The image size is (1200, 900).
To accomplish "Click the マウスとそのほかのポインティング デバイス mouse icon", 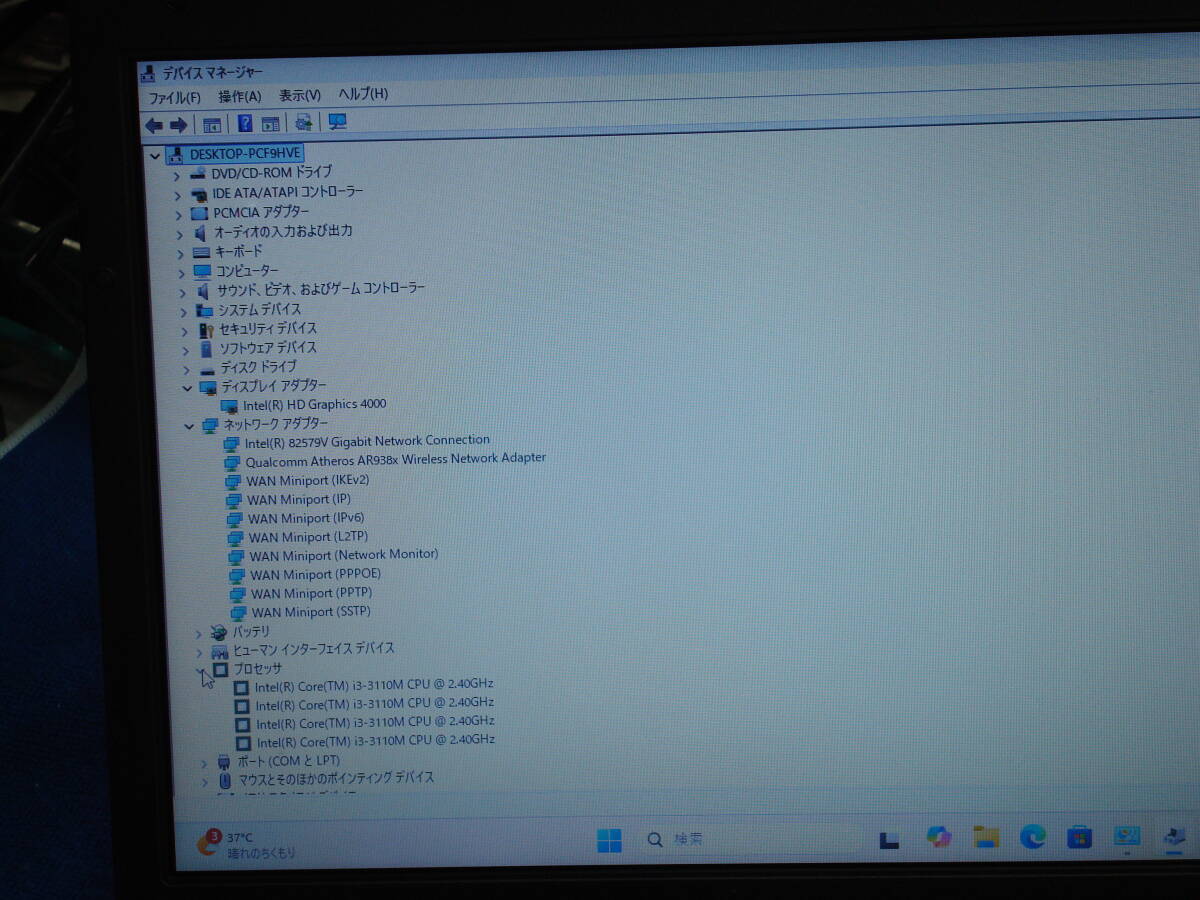I will coord(225,779).
